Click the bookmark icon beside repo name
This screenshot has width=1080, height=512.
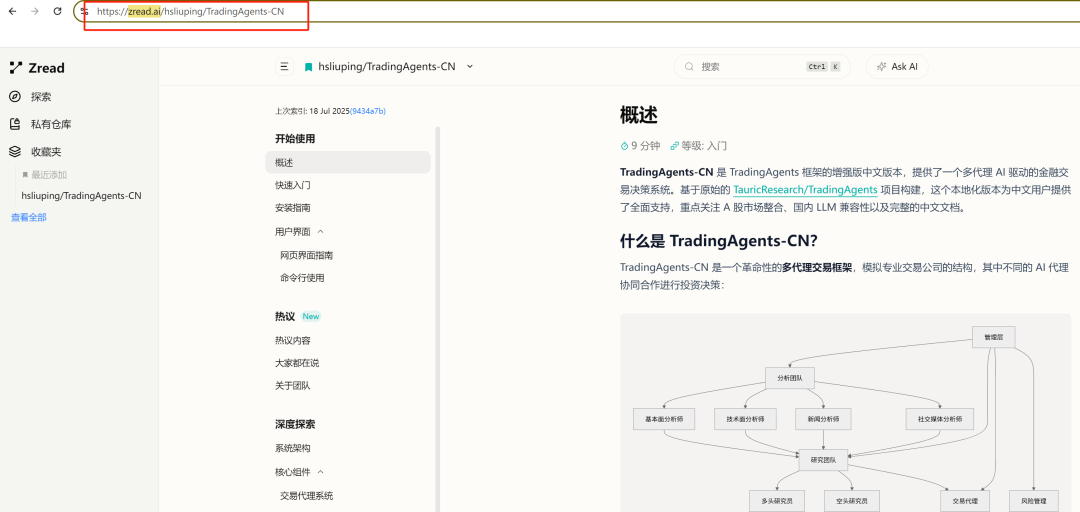click(309, 67)
